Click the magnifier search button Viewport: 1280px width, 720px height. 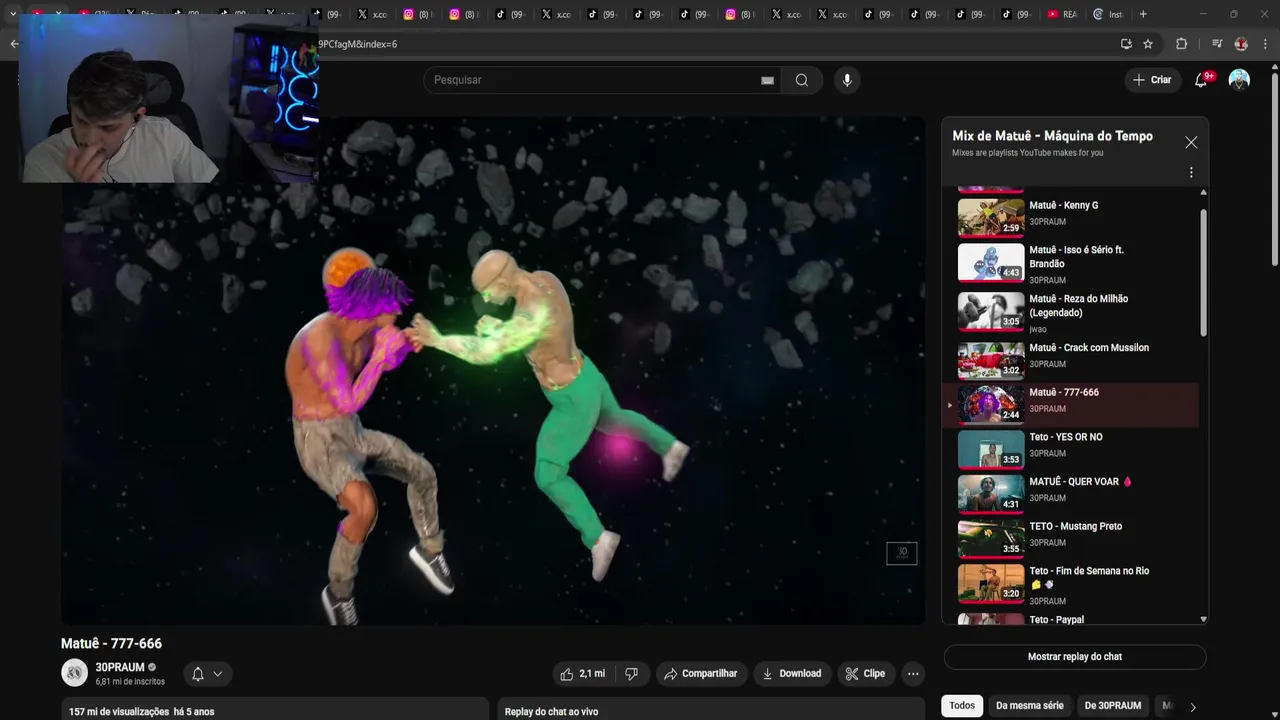point(801,80)
